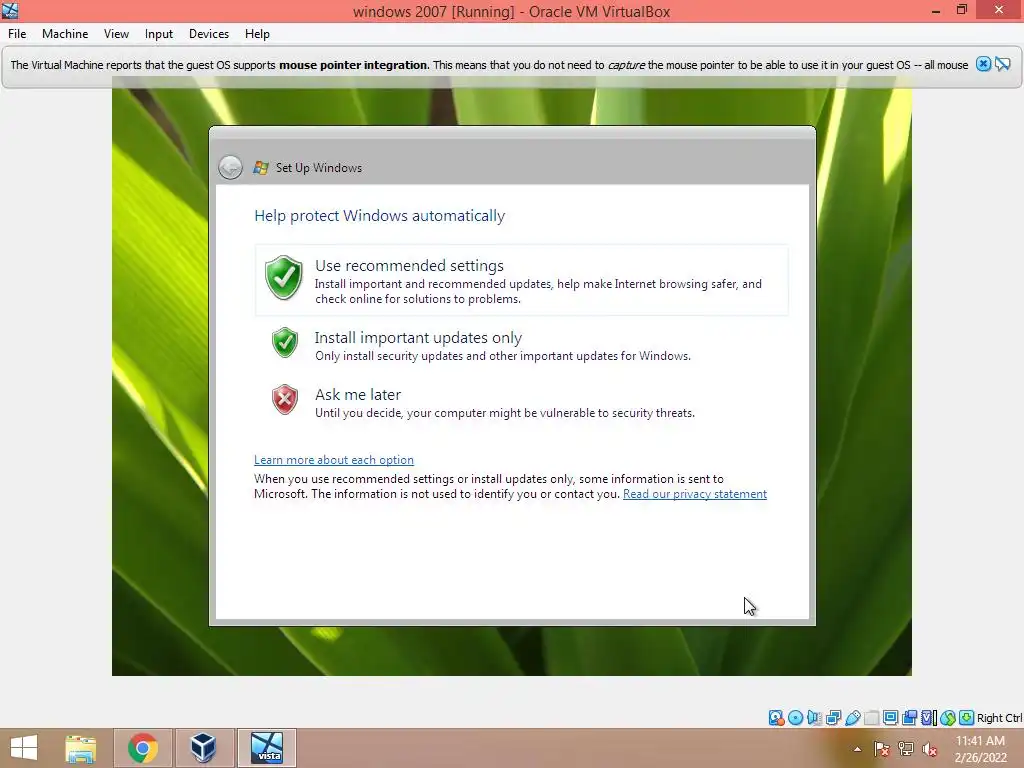Select Ask me later option
The image size is (1024, 768).
521,402
